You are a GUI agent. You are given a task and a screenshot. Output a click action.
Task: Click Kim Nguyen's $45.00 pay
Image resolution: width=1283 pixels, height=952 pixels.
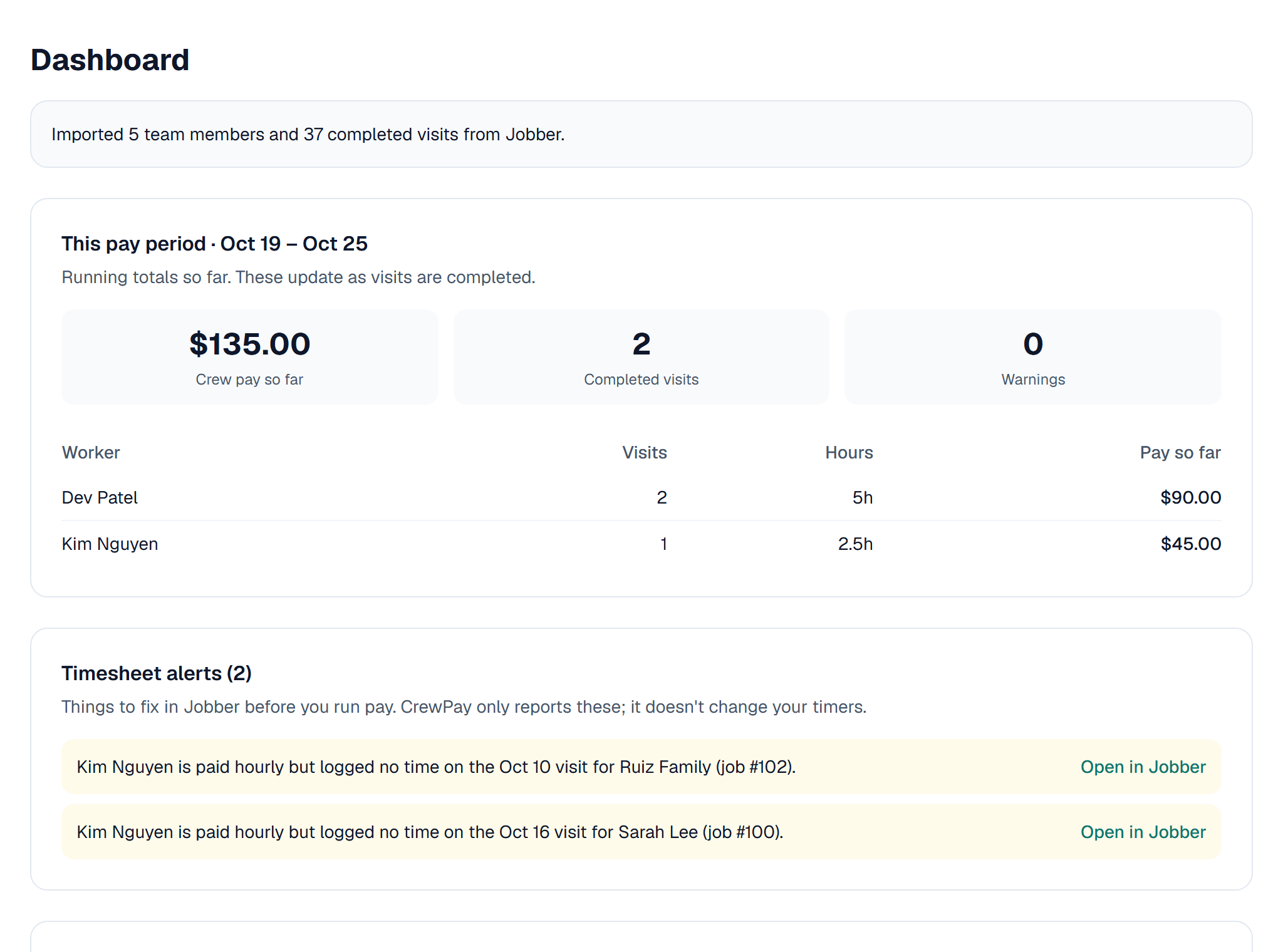coord(1190,544)
